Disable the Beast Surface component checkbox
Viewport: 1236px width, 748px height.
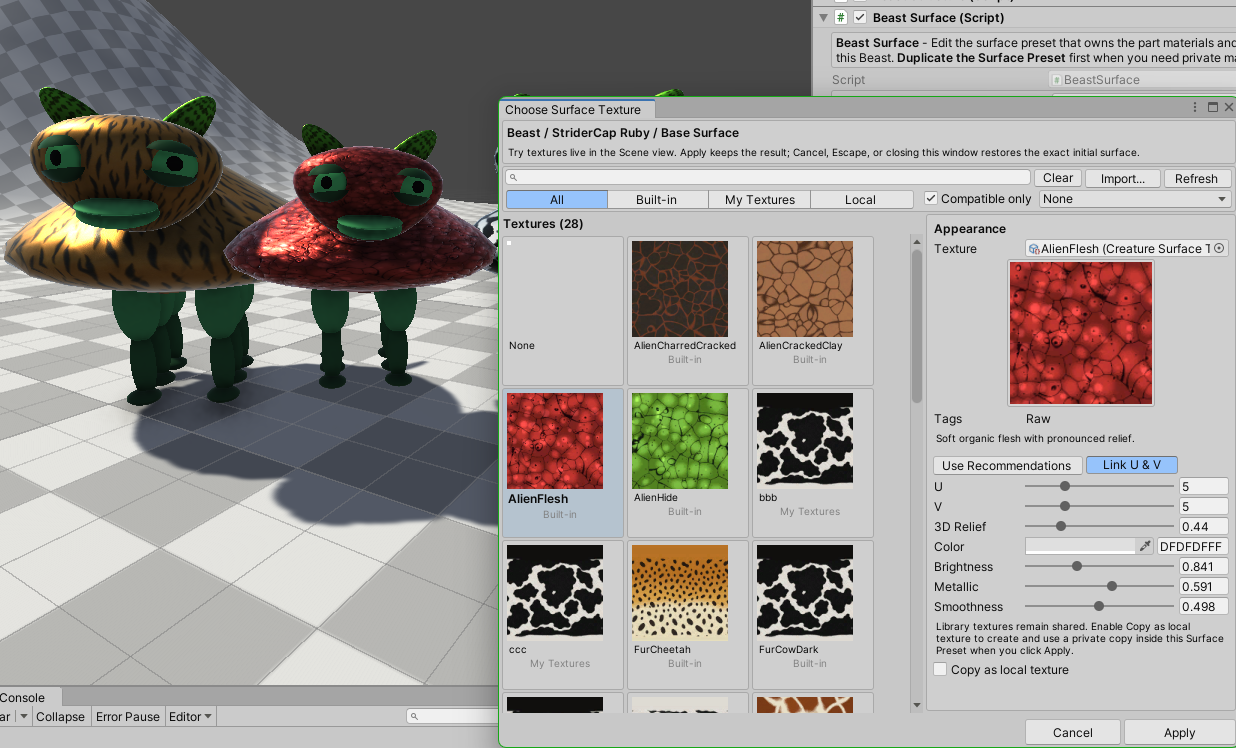point(860,18)
